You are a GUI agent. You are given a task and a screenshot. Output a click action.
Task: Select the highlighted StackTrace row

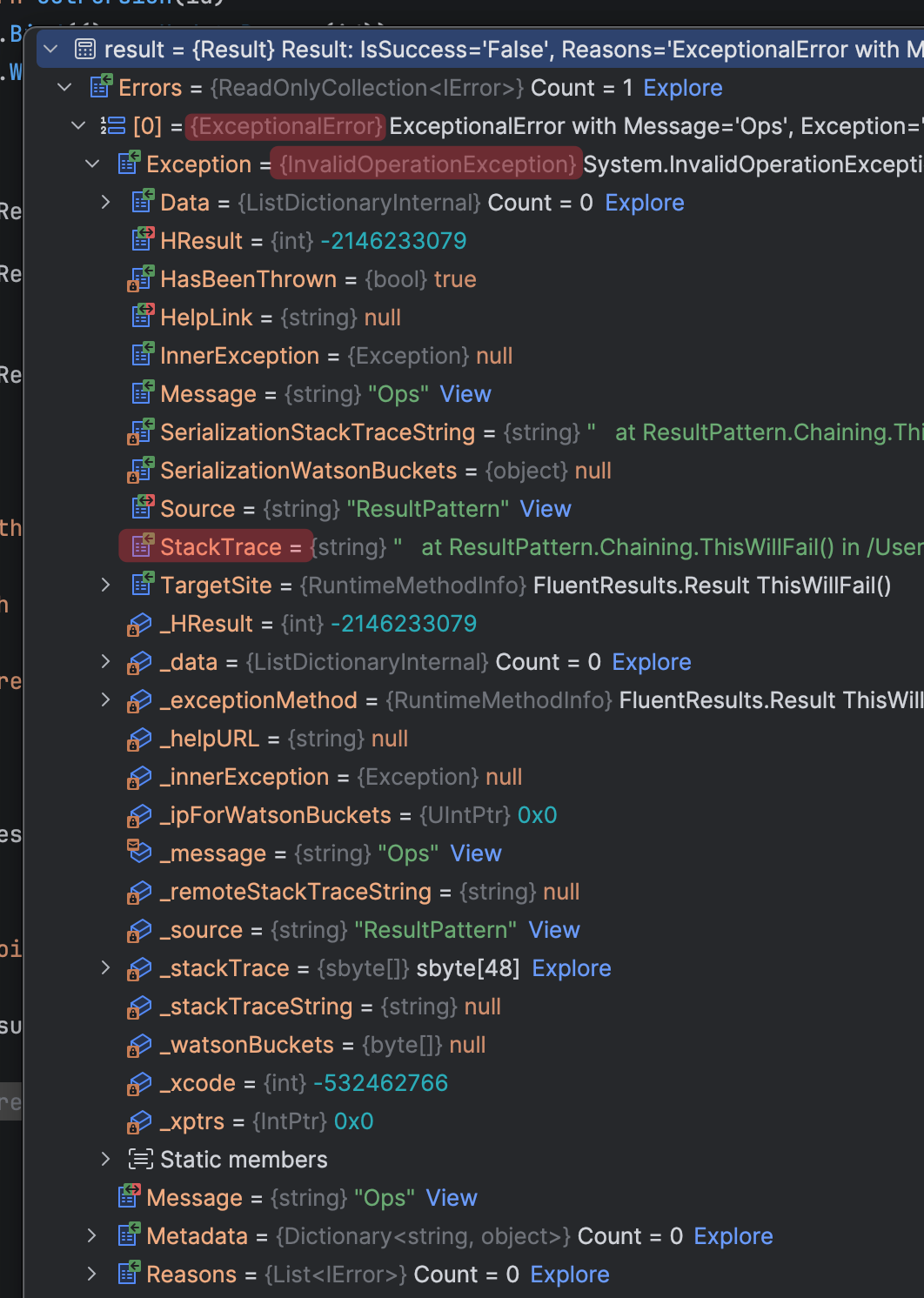point(220,547)
